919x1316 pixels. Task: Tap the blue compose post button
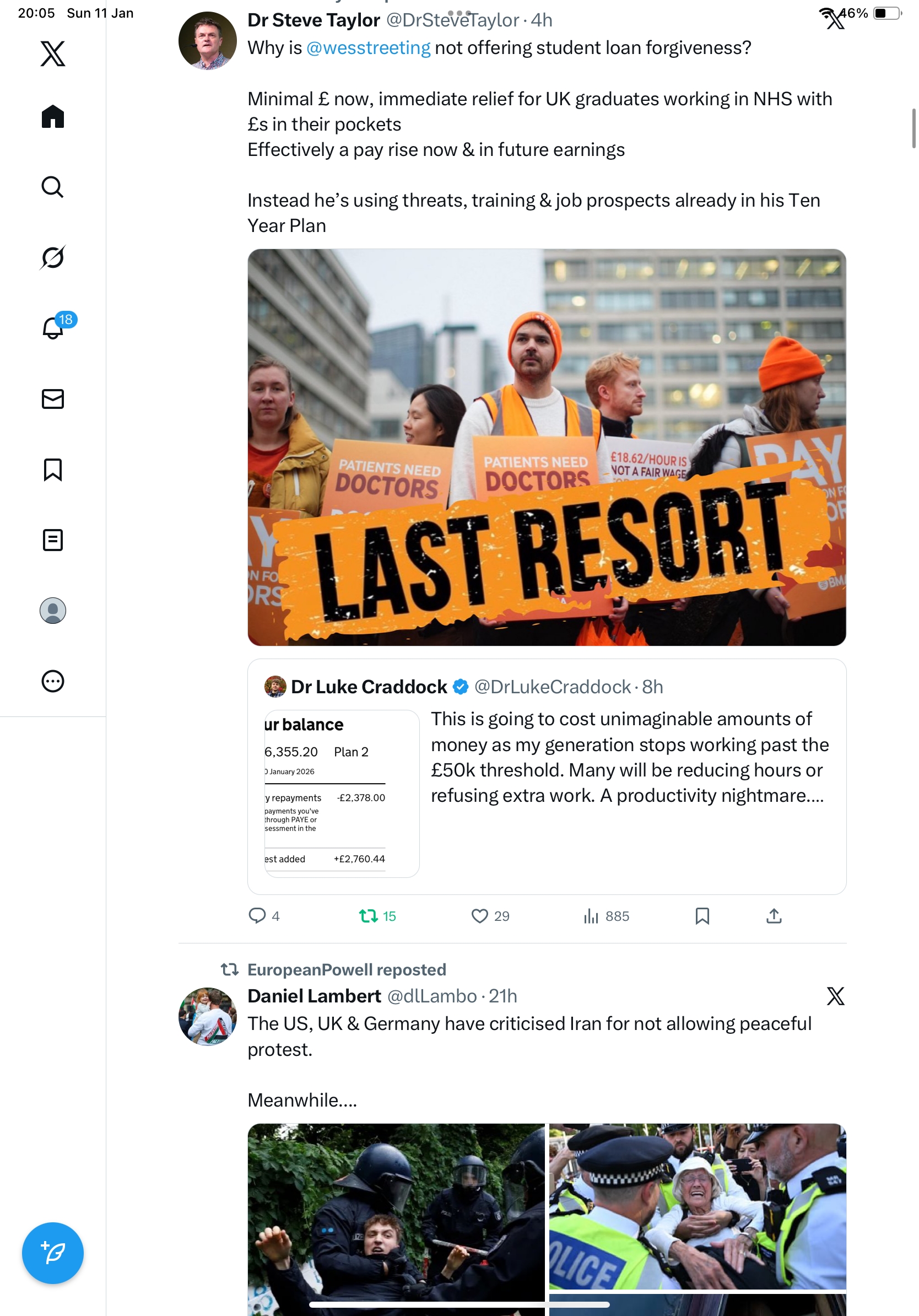tap(53, 1253)
